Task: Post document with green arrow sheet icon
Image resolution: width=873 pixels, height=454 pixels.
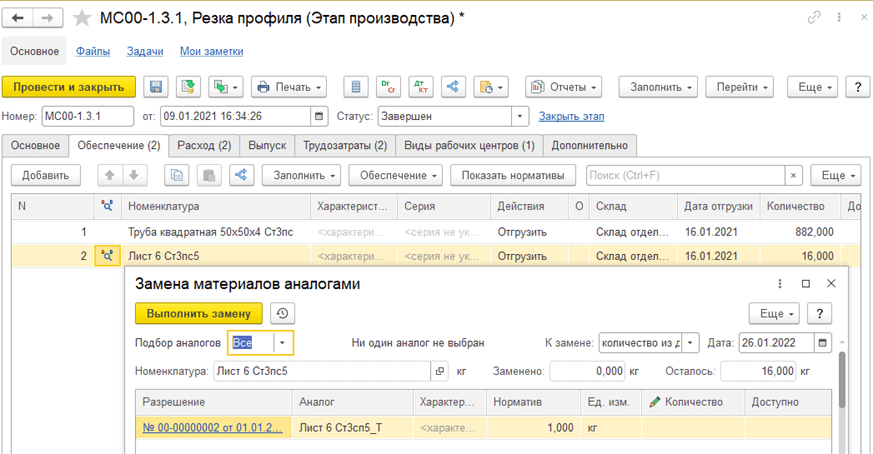Action: click(188, 87)
